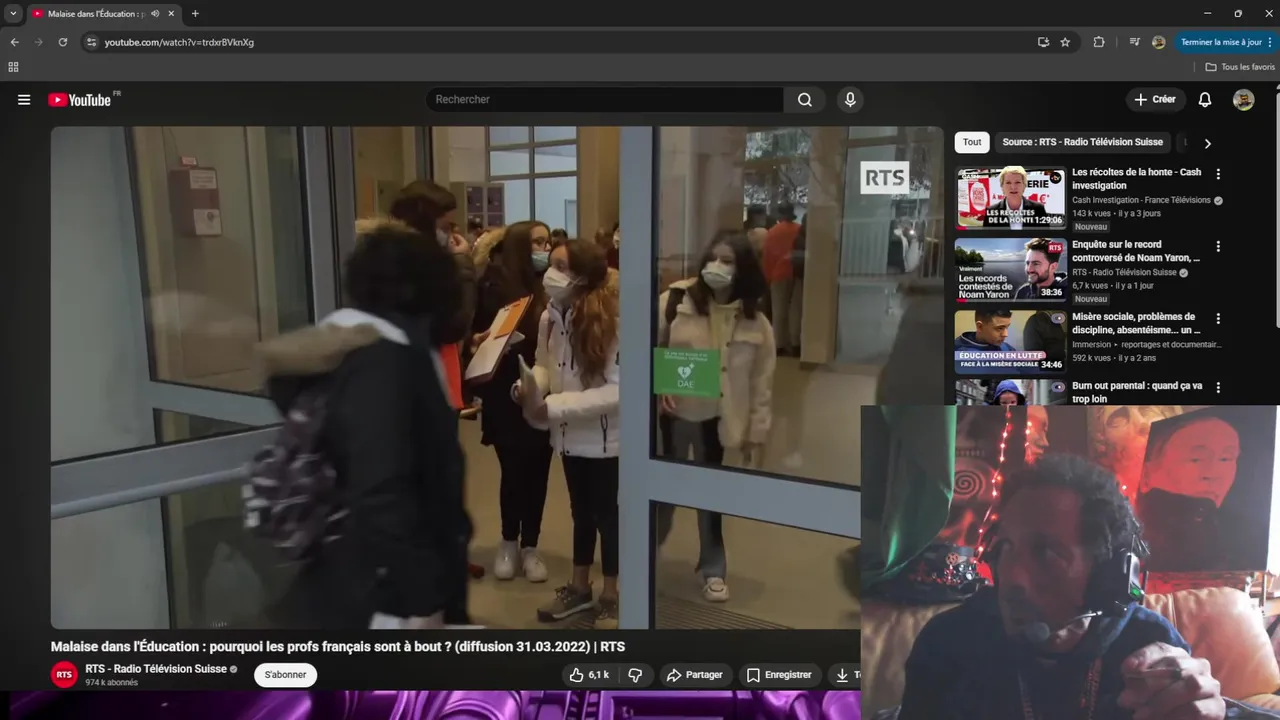
Task: Start voice search with the microphone icon
Action: tap(850, 100)
